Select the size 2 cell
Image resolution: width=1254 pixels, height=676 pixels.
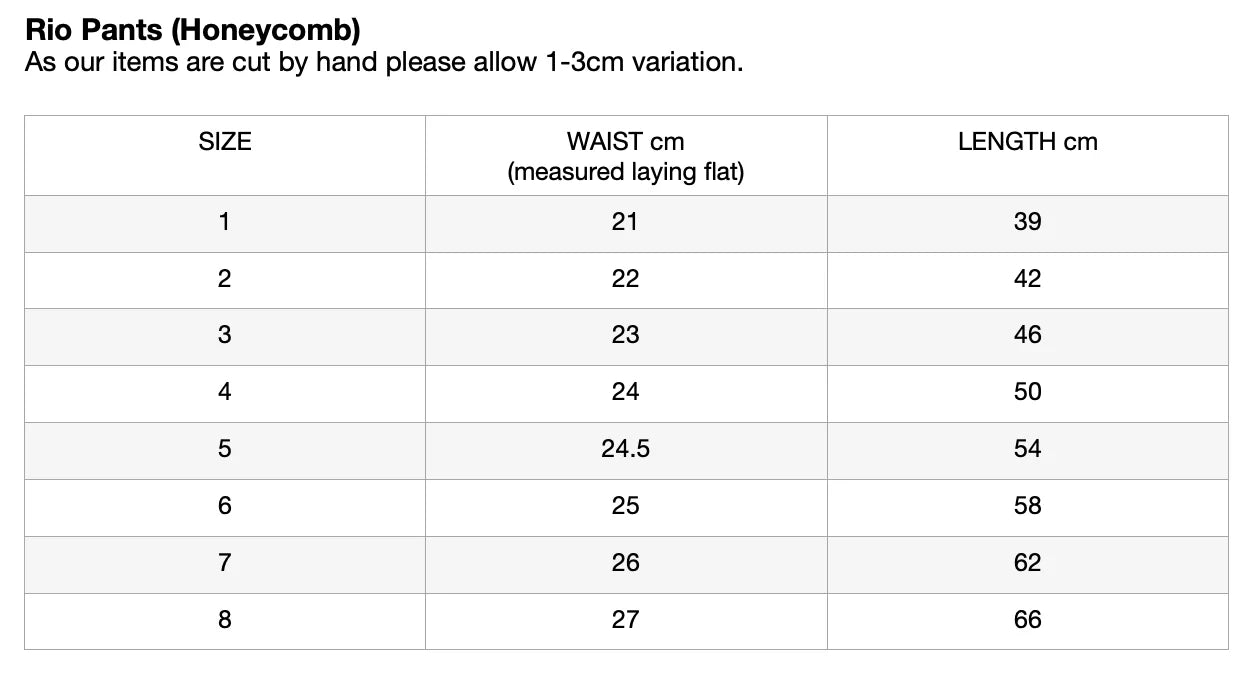click(x=225, y=279)
